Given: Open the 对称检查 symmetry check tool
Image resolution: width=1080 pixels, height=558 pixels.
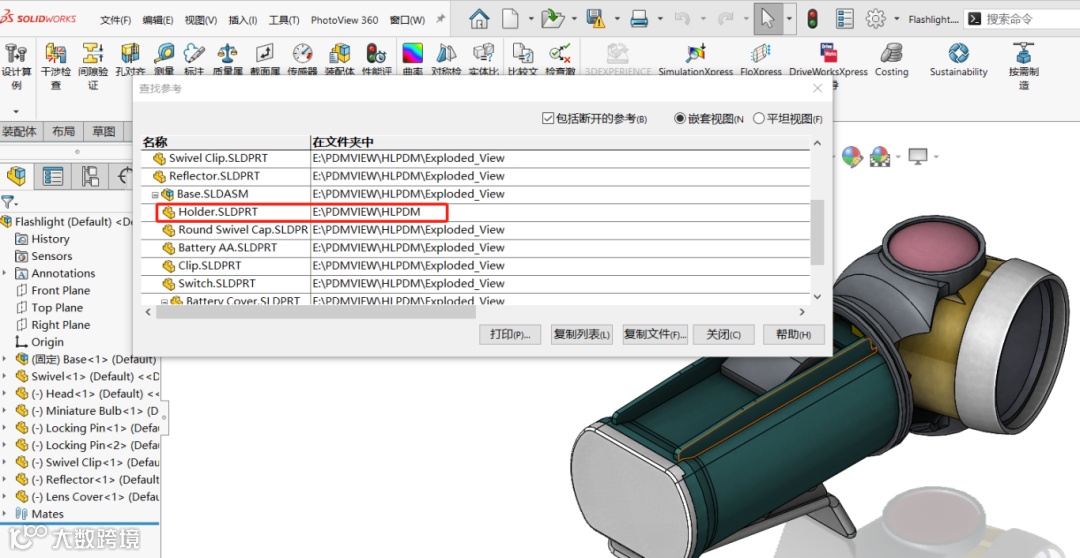Looking at the screenshot, I should point(446,59).
